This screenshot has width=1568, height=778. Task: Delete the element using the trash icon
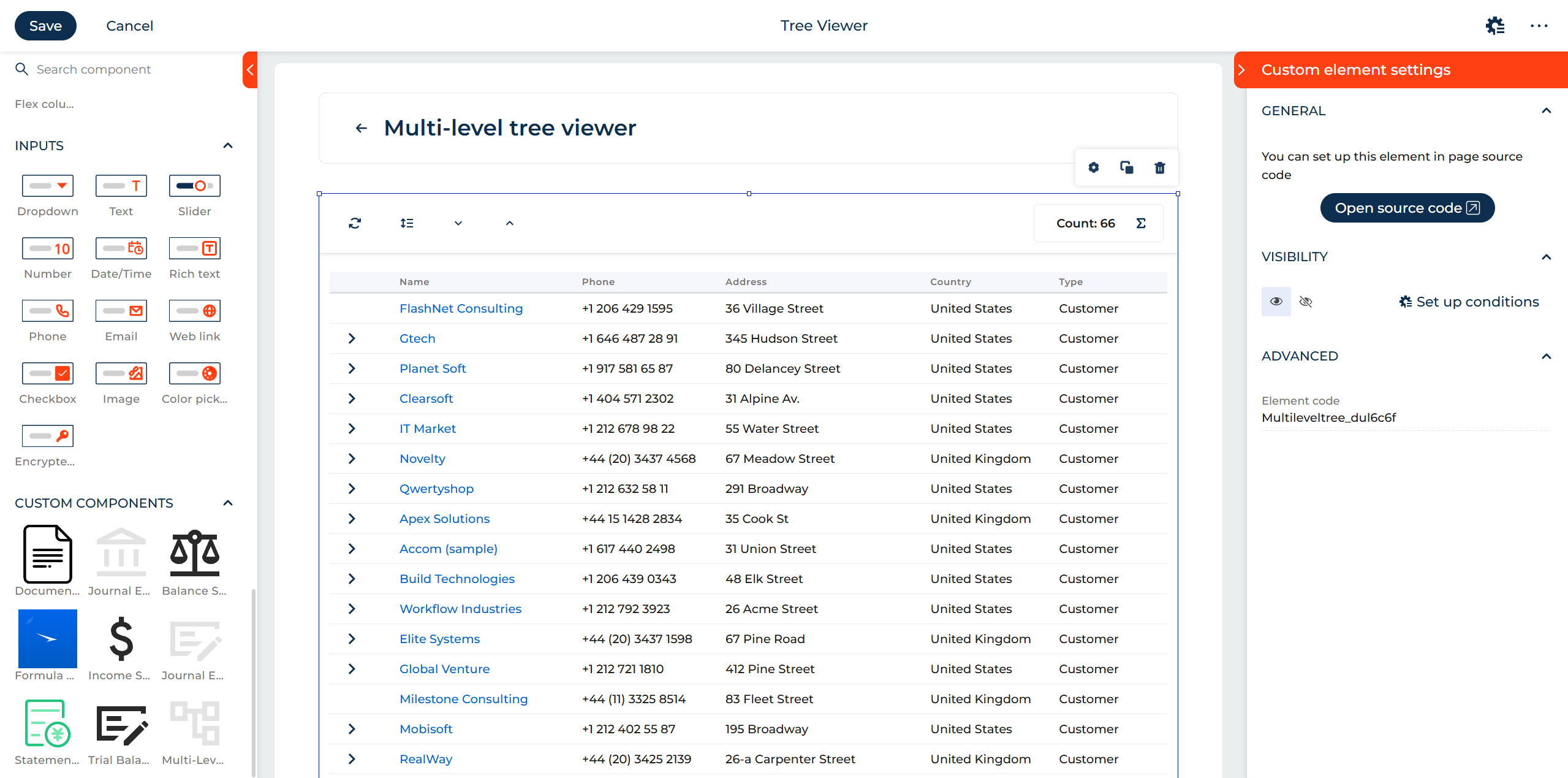click(x=1159, y=167)
